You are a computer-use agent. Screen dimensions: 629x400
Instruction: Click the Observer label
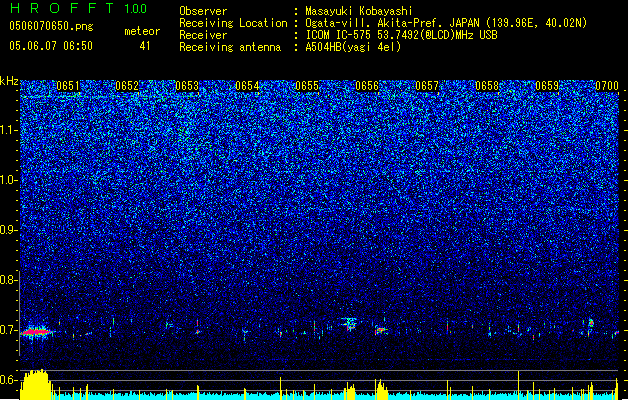pos(203,11)
